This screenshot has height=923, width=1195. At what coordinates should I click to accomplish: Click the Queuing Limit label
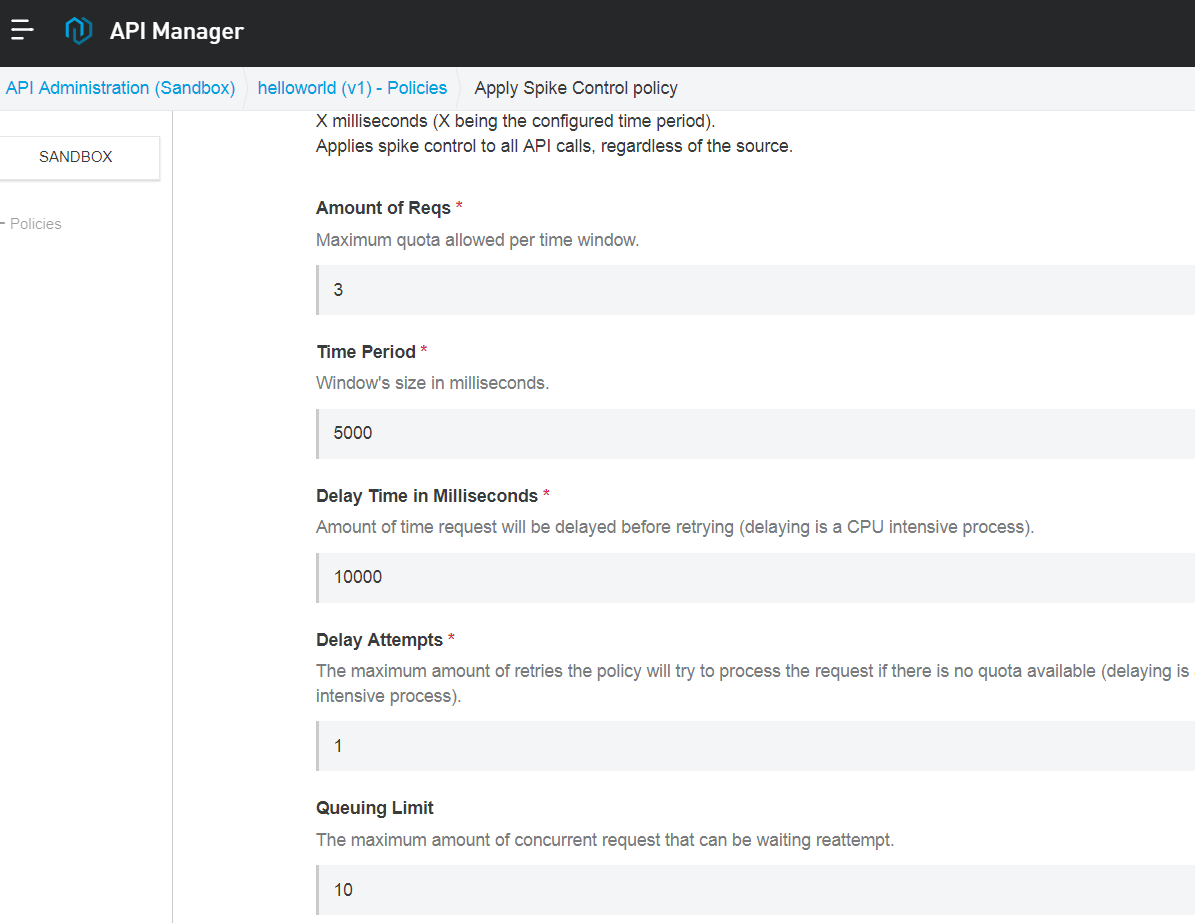tap(375, 808)
